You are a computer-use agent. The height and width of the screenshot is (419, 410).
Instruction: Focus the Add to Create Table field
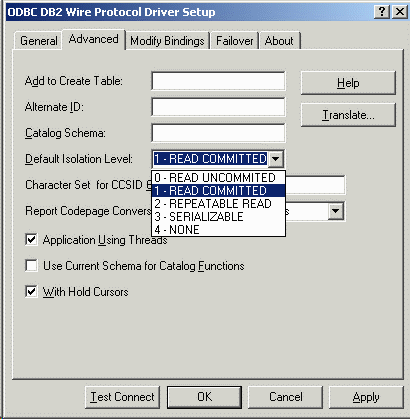point(218,81)
